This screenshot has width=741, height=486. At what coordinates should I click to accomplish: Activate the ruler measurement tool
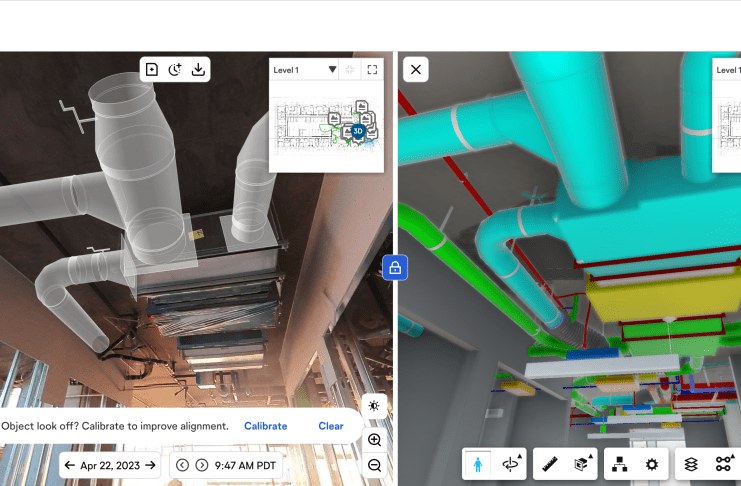coord(549,464)
